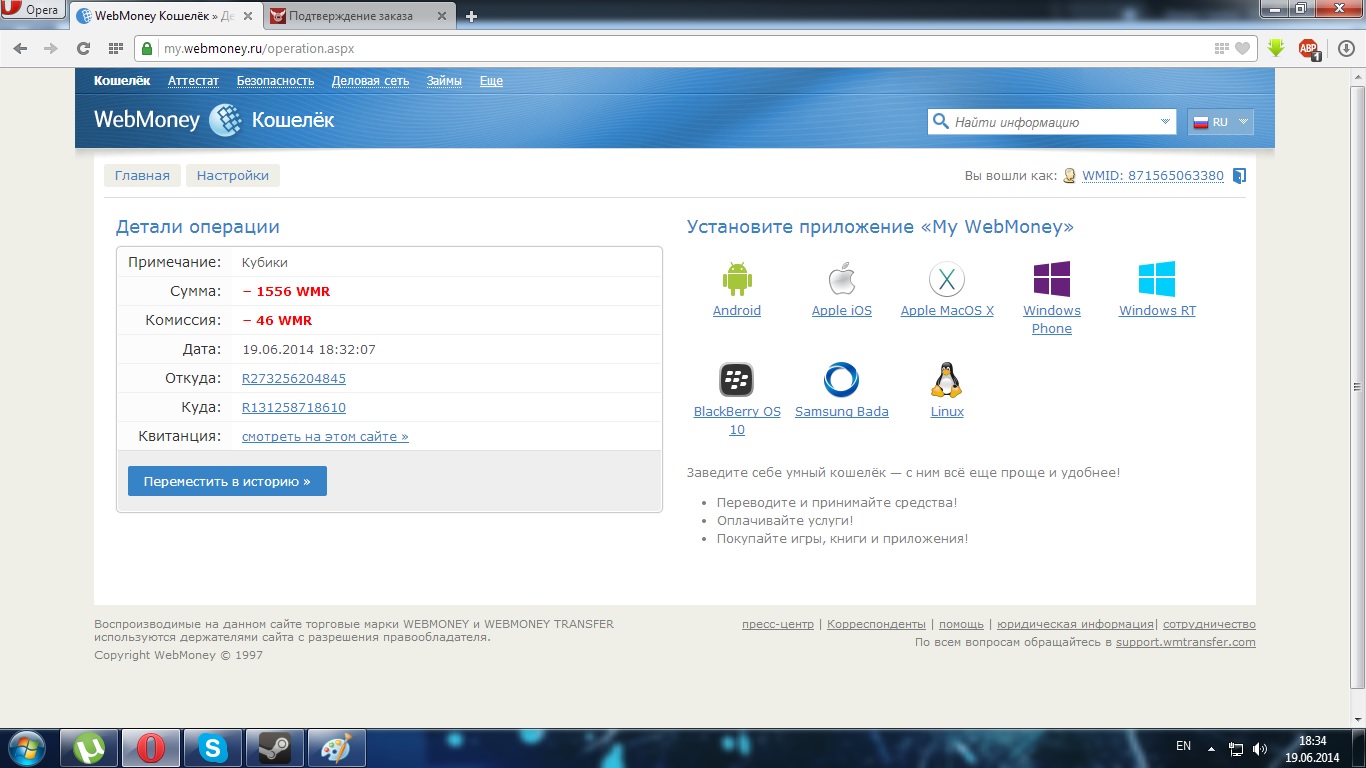Reload the current page
The image size is (1366, 768).
84,48
